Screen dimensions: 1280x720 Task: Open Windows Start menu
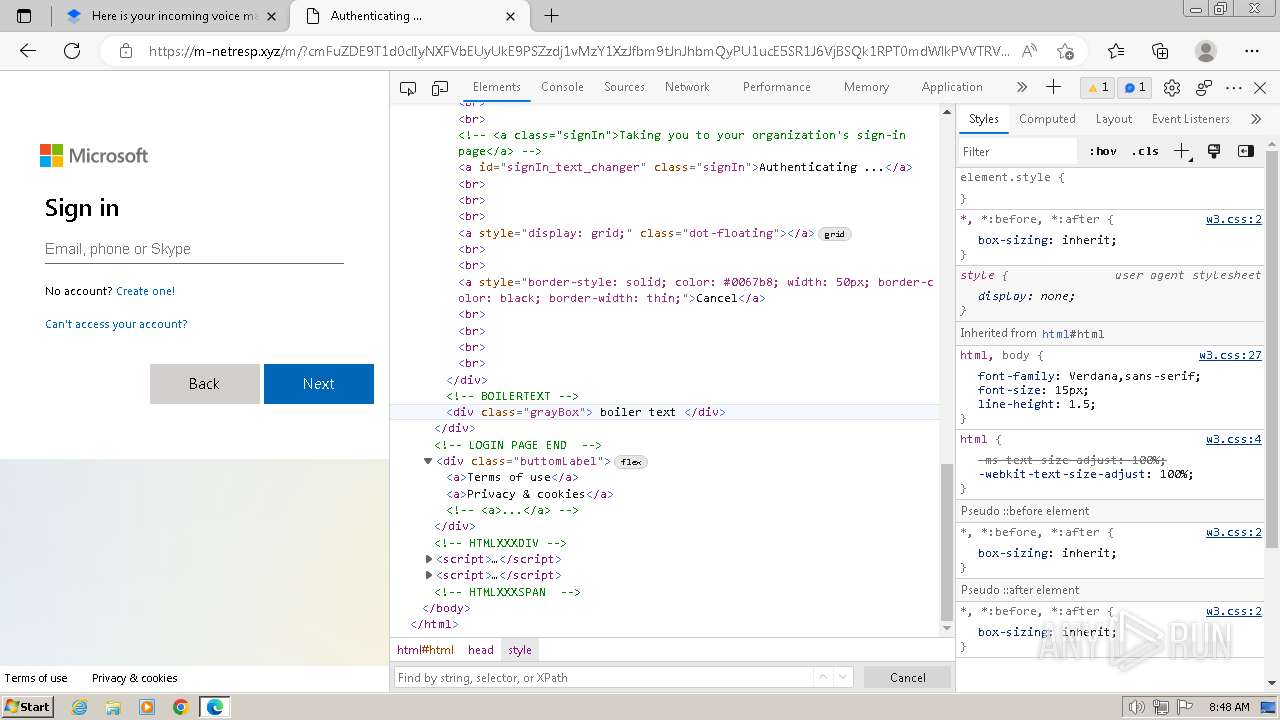(28, 707)
